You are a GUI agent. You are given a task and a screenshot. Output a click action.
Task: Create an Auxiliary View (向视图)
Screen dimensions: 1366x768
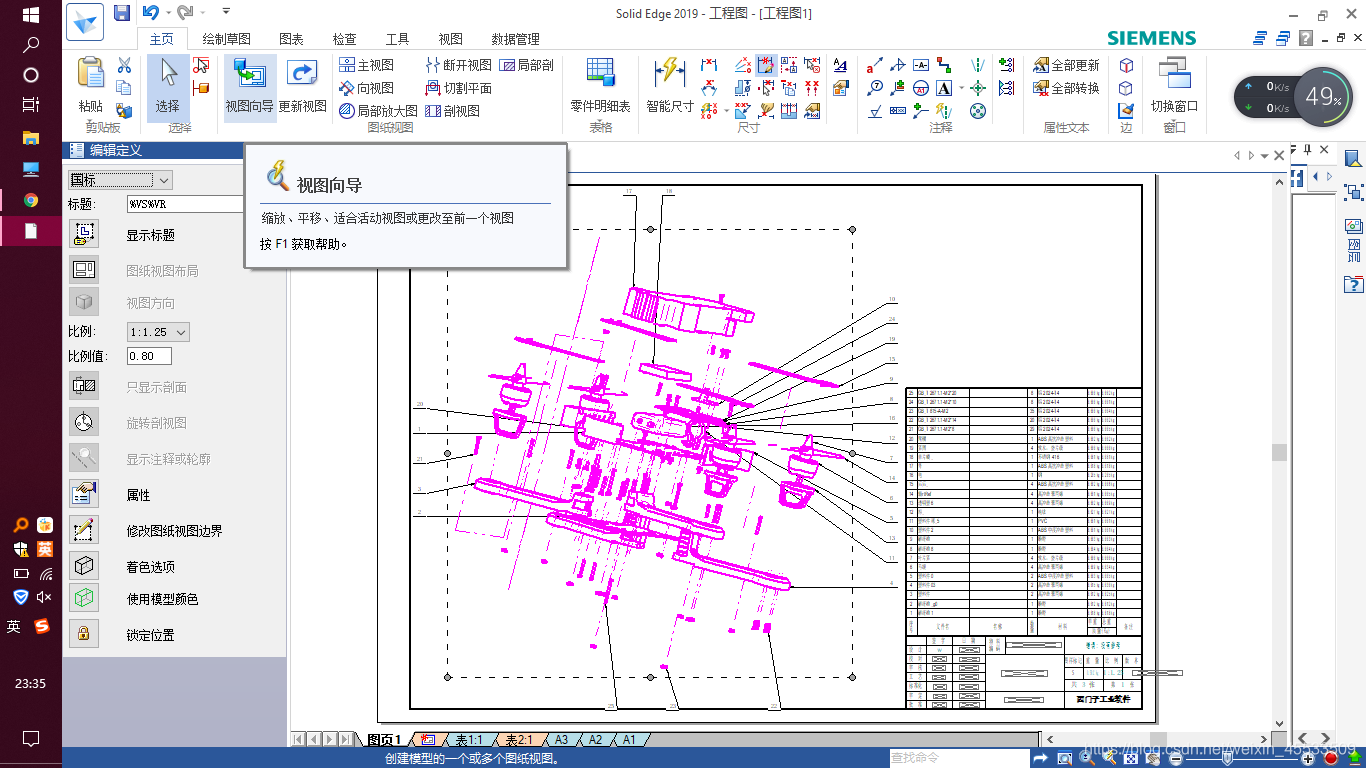point(368,88)
